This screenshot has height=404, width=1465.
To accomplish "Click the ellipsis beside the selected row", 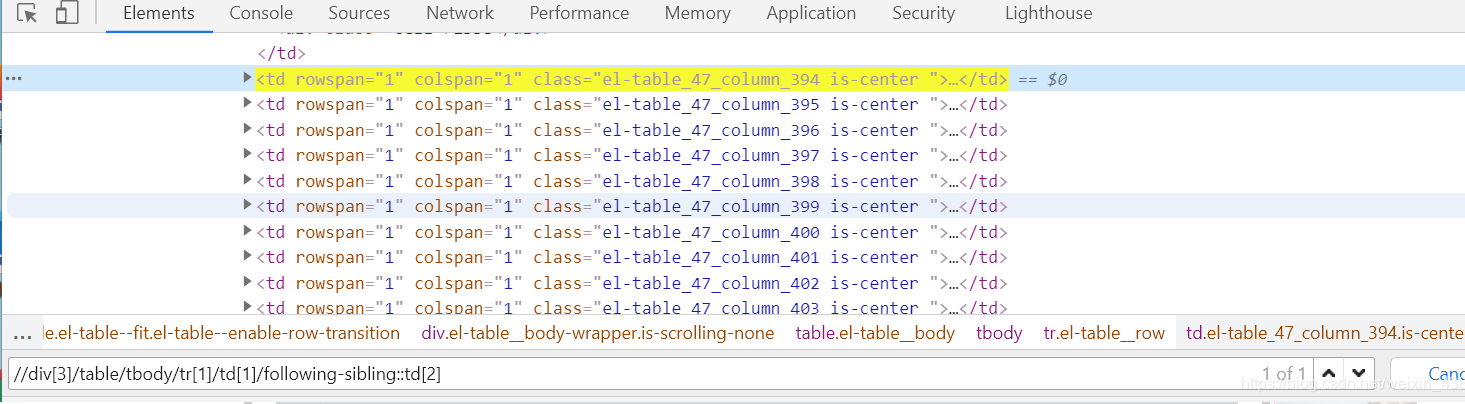I will [x=14, y=78].
